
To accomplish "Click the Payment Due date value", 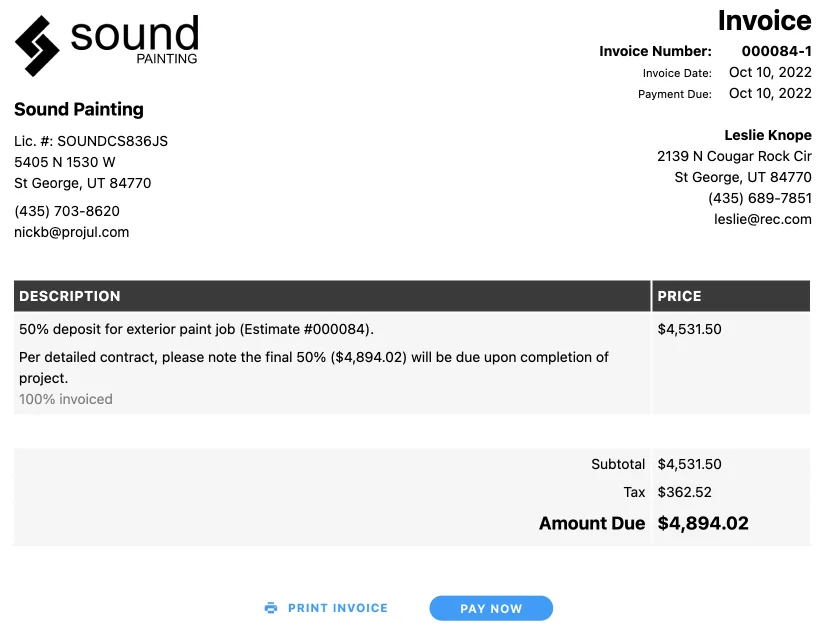I will coord(770,93).
